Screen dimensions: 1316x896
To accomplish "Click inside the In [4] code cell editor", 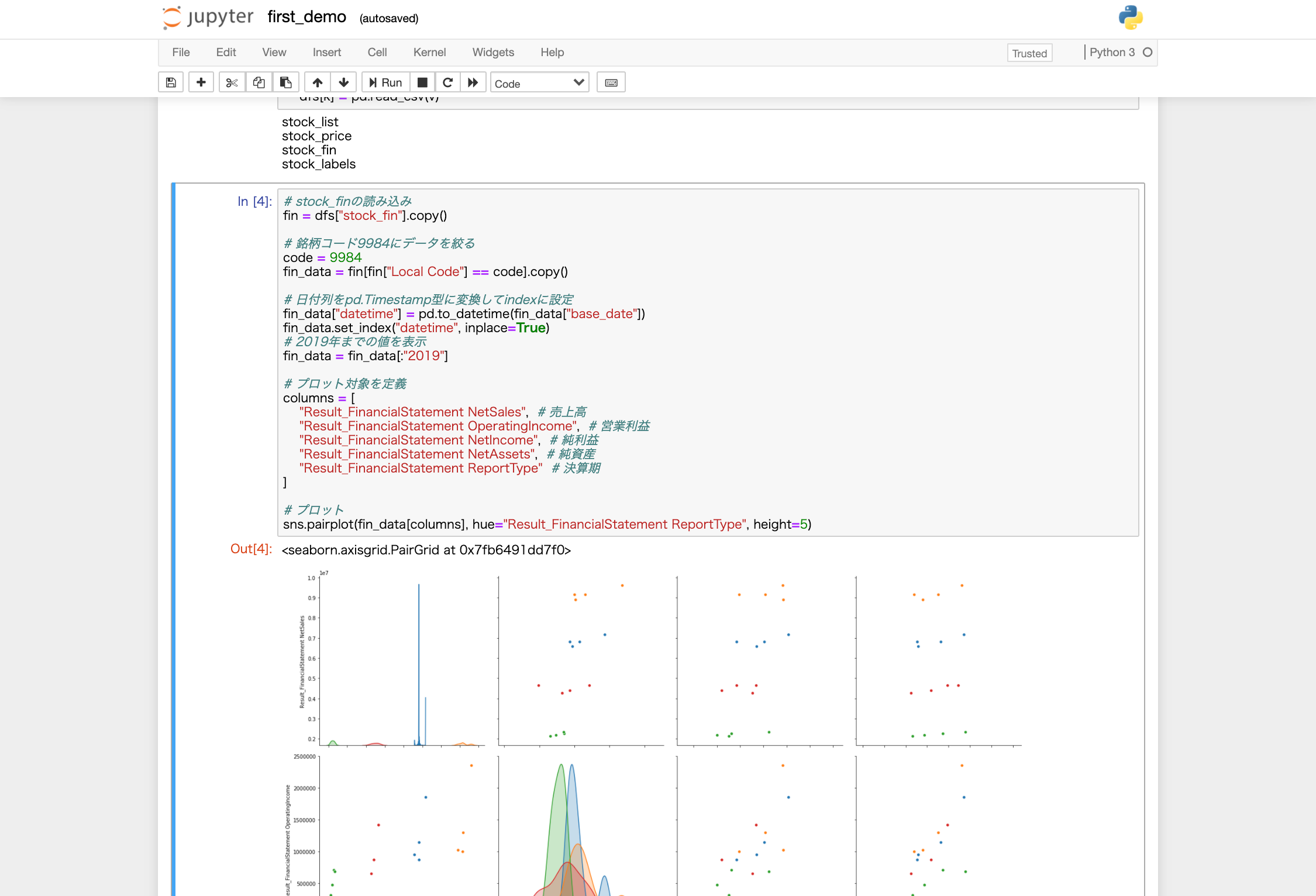I will (x=702, y=363).
